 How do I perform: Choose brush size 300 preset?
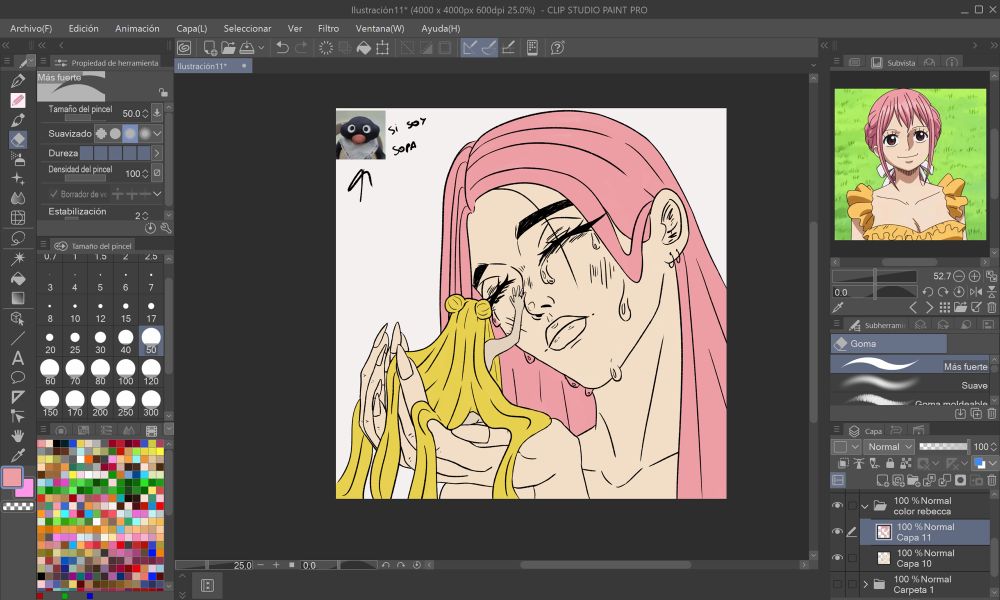151,404
